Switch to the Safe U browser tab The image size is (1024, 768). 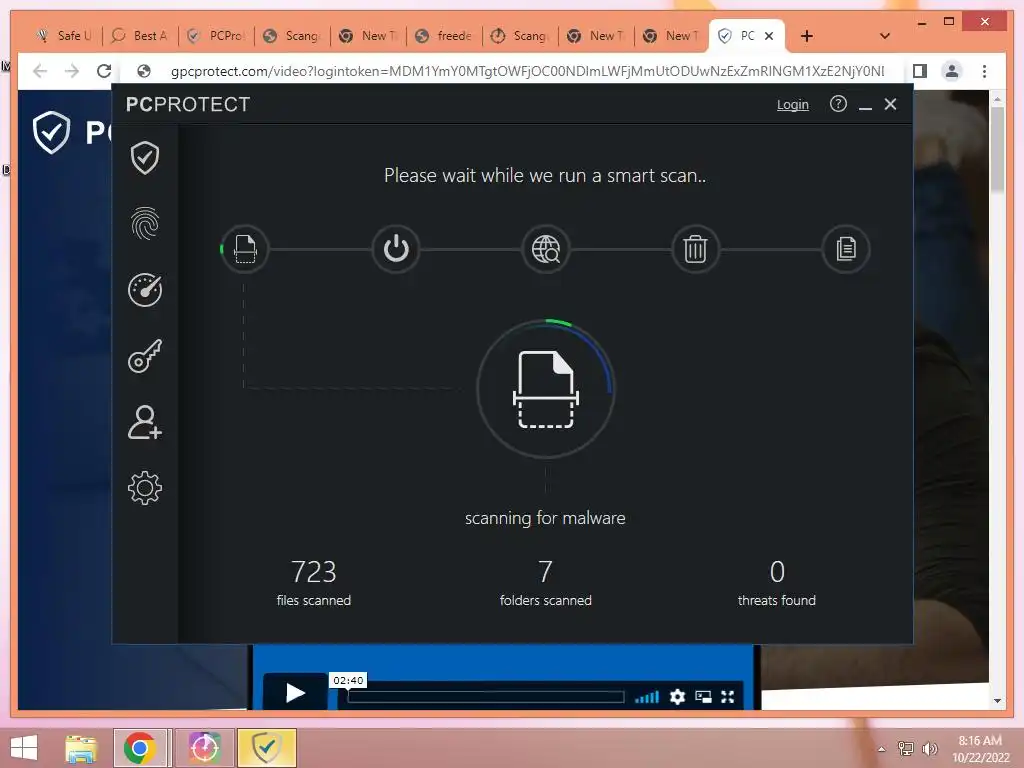click(63, 36)
